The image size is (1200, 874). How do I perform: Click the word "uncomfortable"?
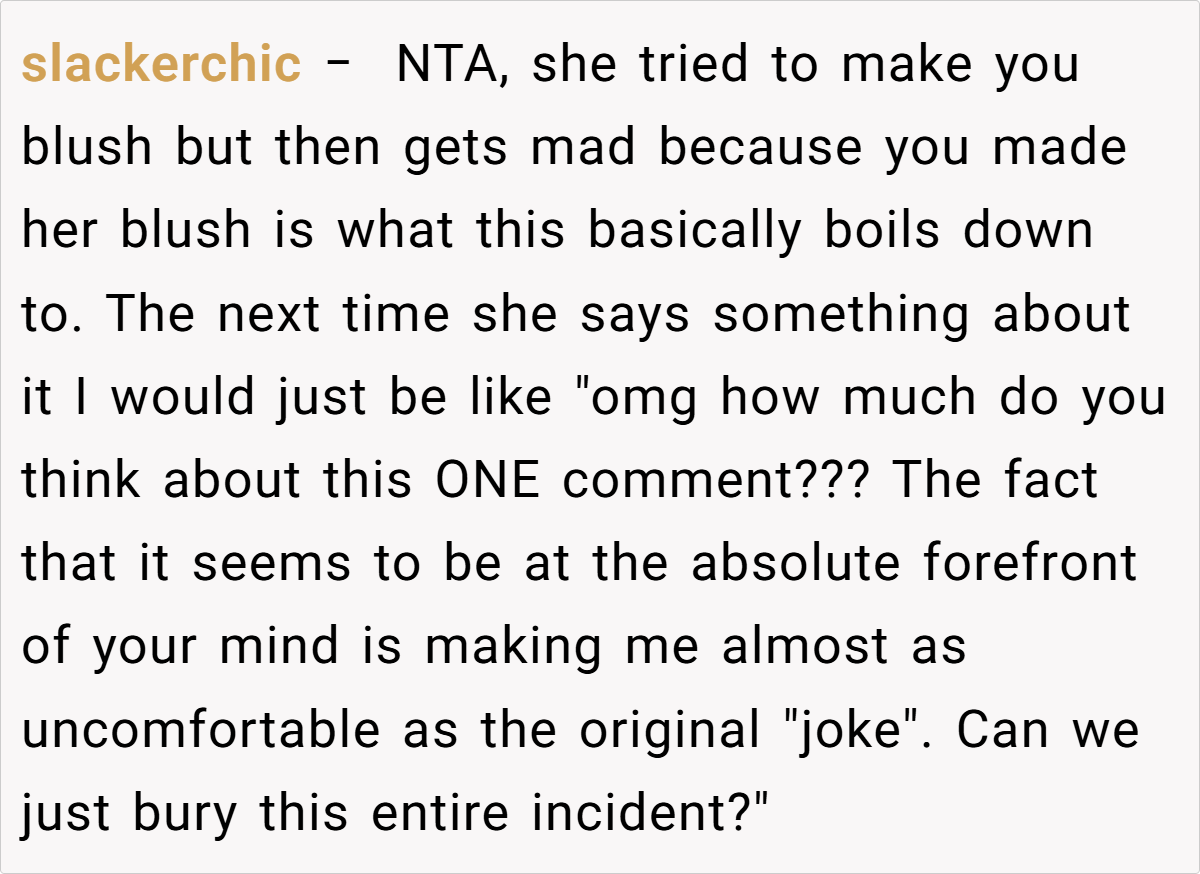pos(200,731)
